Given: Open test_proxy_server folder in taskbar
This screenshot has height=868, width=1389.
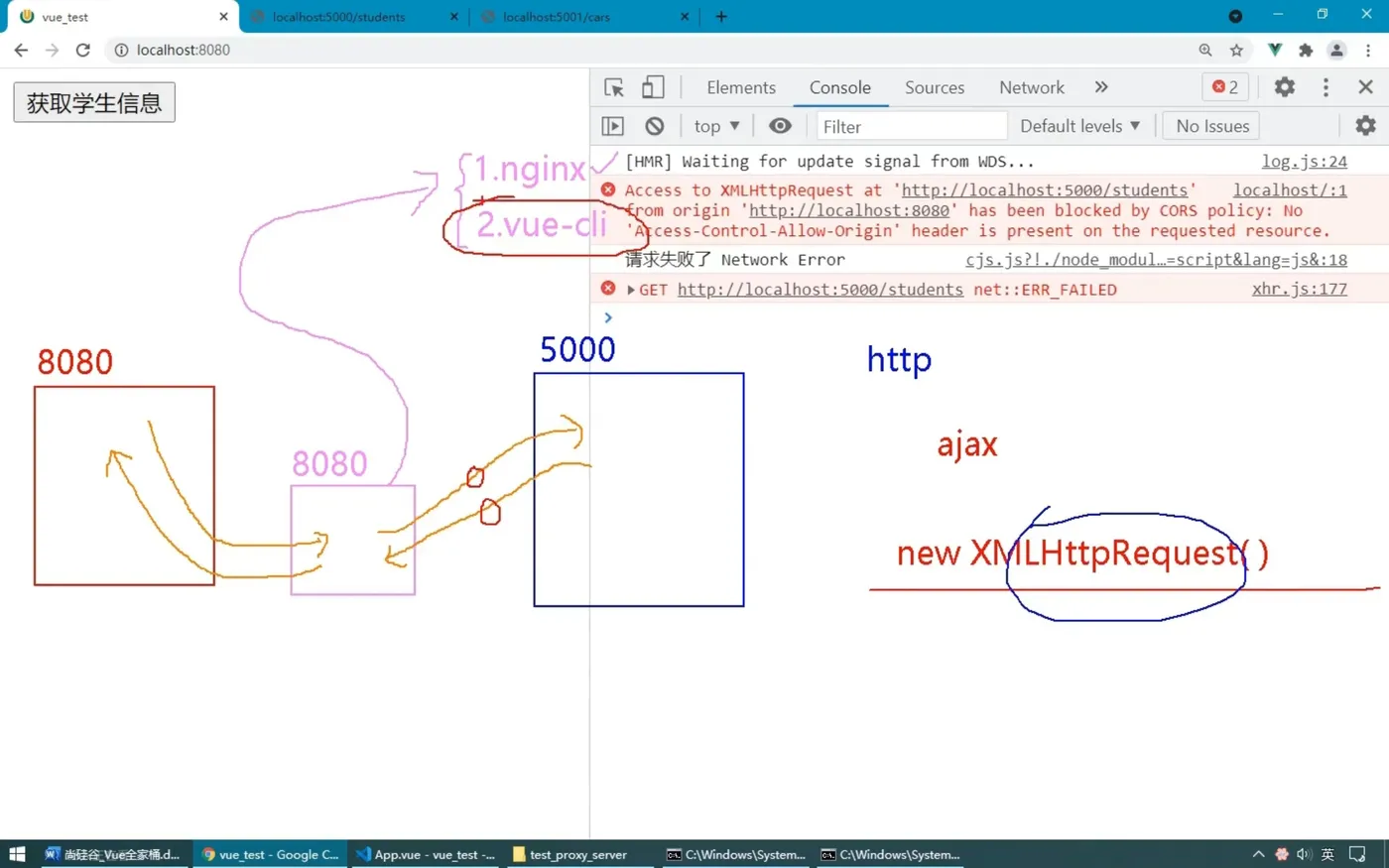Looking at the screenshot, I should [x=578, y=854].
